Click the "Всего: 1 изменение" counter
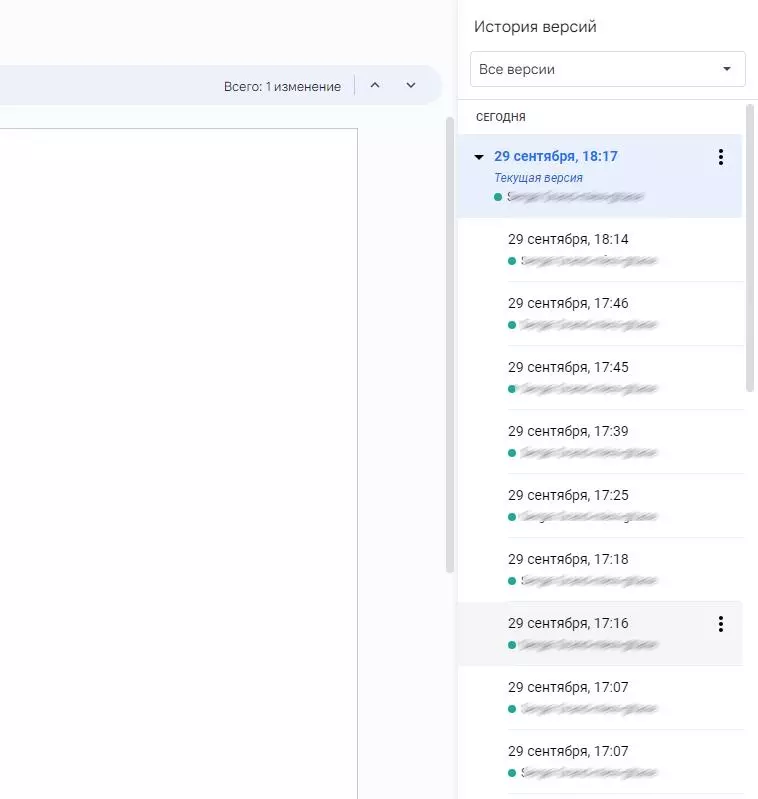 (282, 87)
